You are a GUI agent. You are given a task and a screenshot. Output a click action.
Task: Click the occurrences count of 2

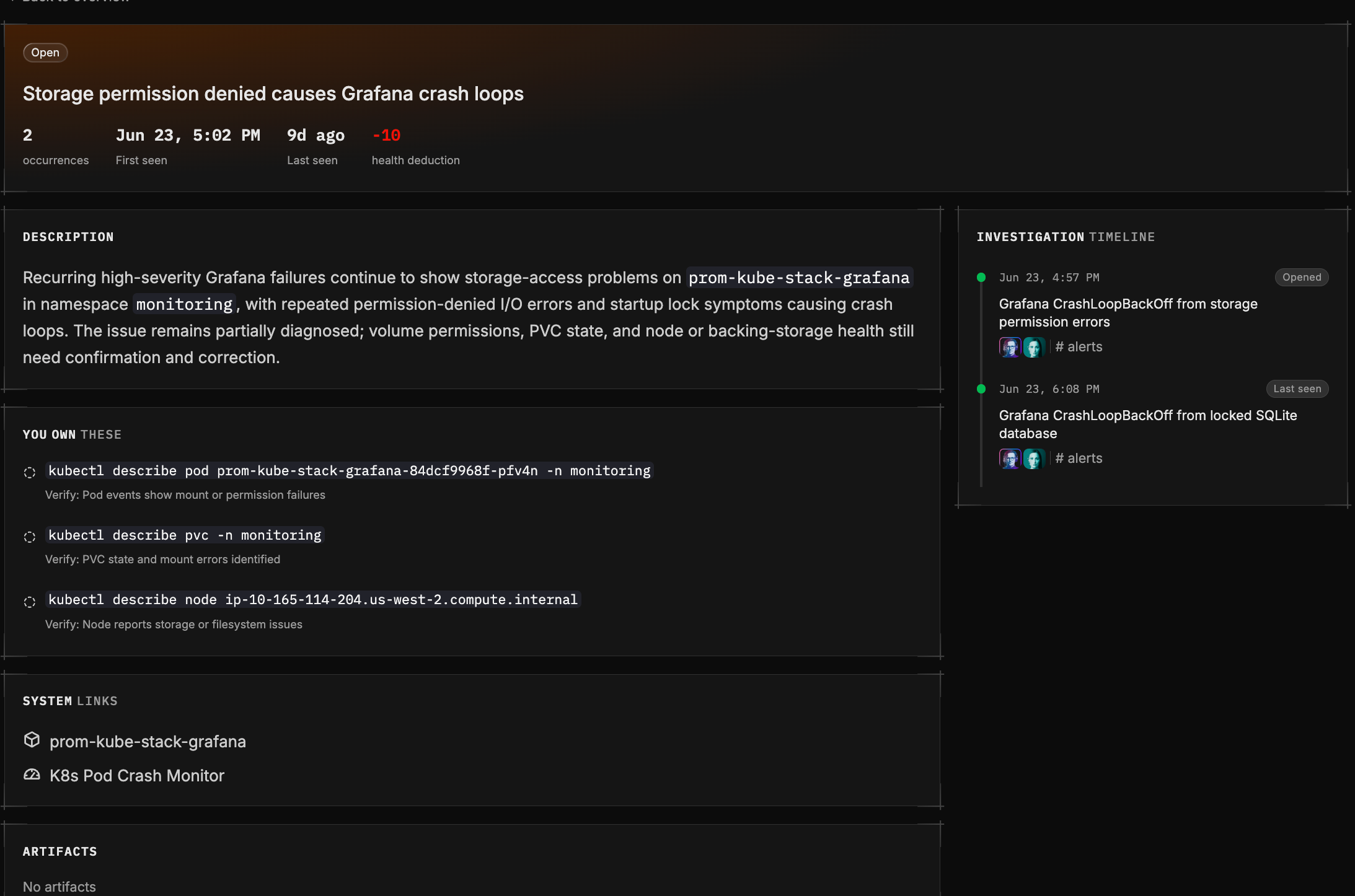(x=28, y=135)
